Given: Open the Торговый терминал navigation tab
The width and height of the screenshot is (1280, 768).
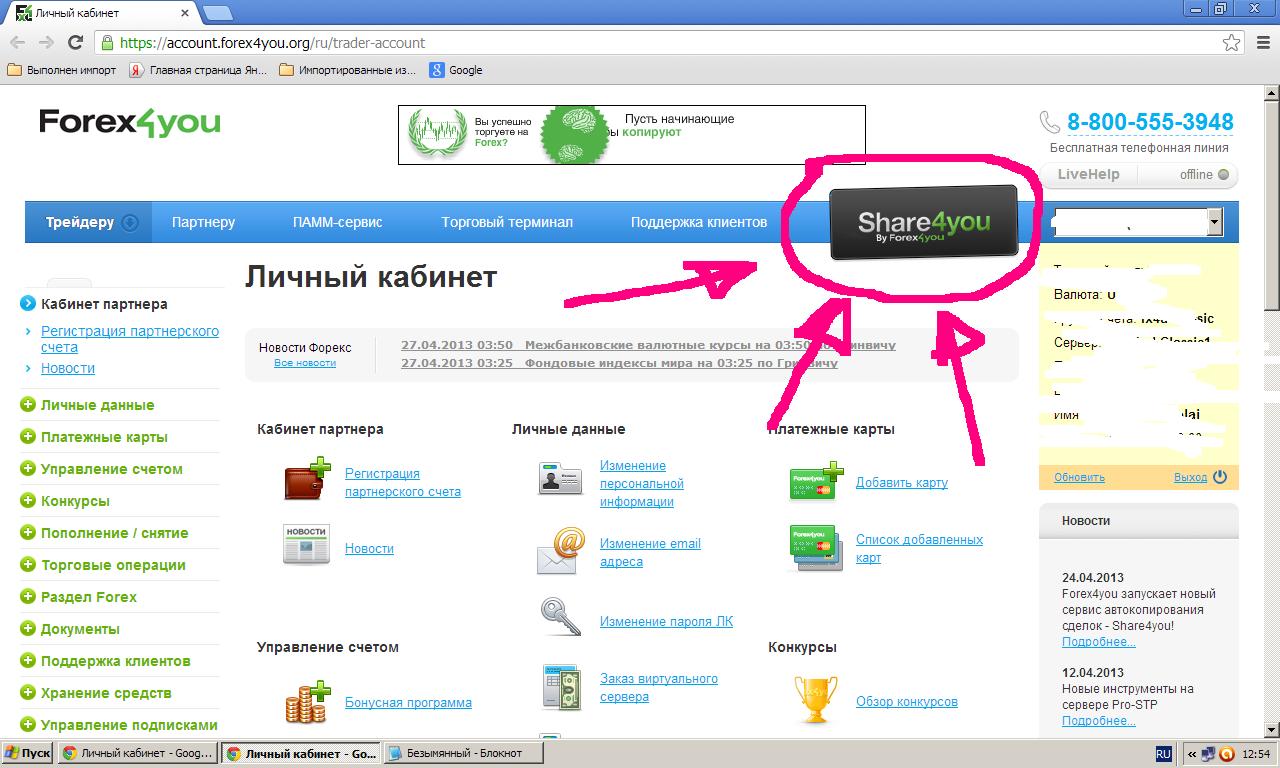Looking at the screenshot, I should point(507,222).
